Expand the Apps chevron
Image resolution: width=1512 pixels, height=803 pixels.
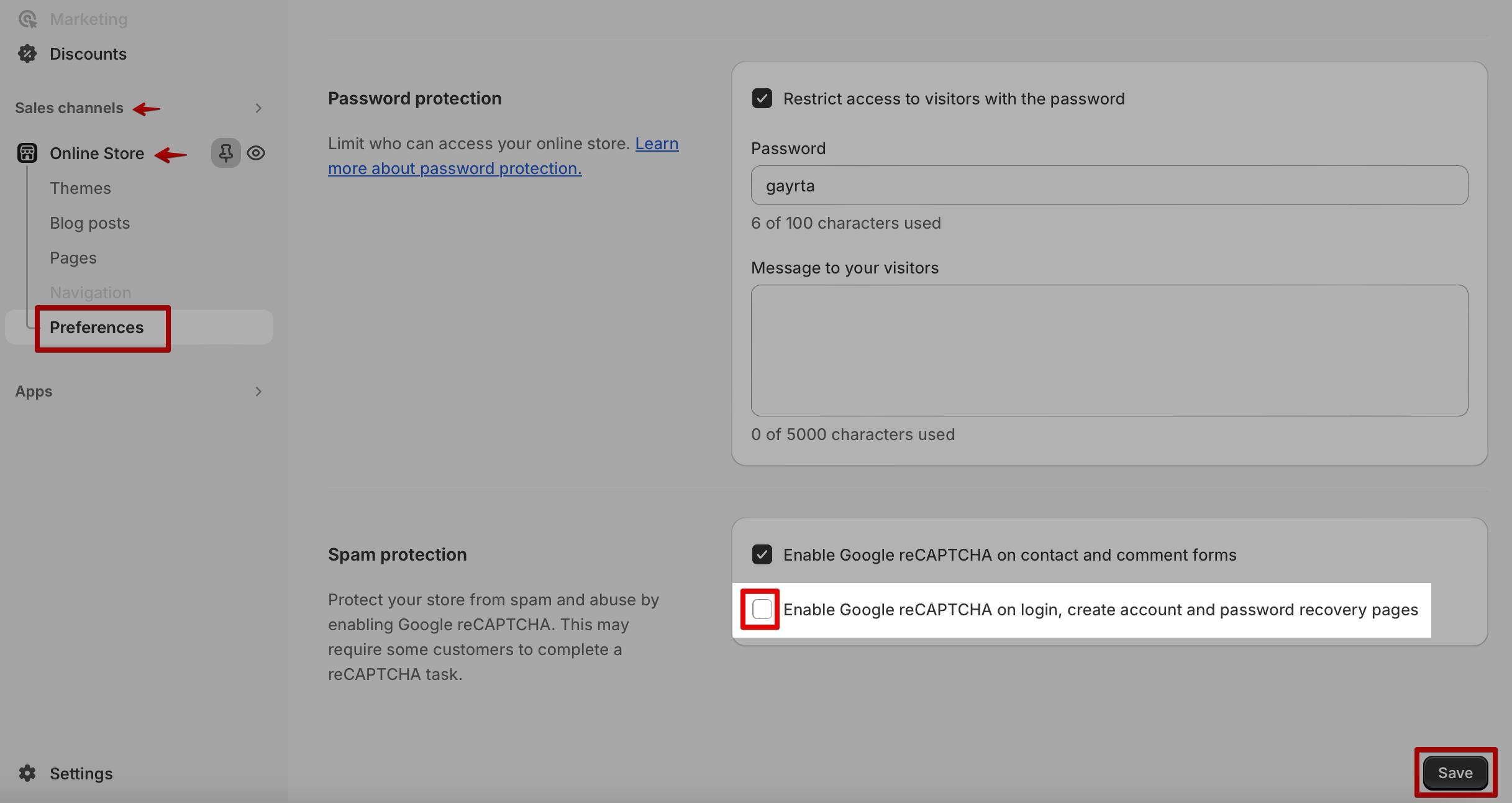coord(258,392)
